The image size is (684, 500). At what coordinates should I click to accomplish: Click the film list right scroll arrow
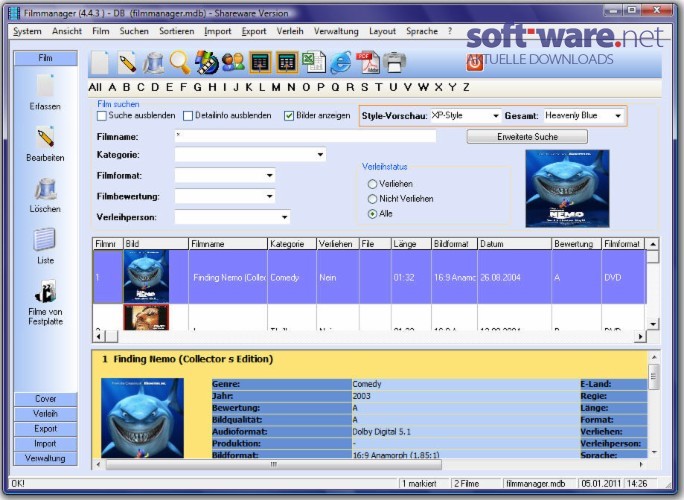tap(640, 336)
